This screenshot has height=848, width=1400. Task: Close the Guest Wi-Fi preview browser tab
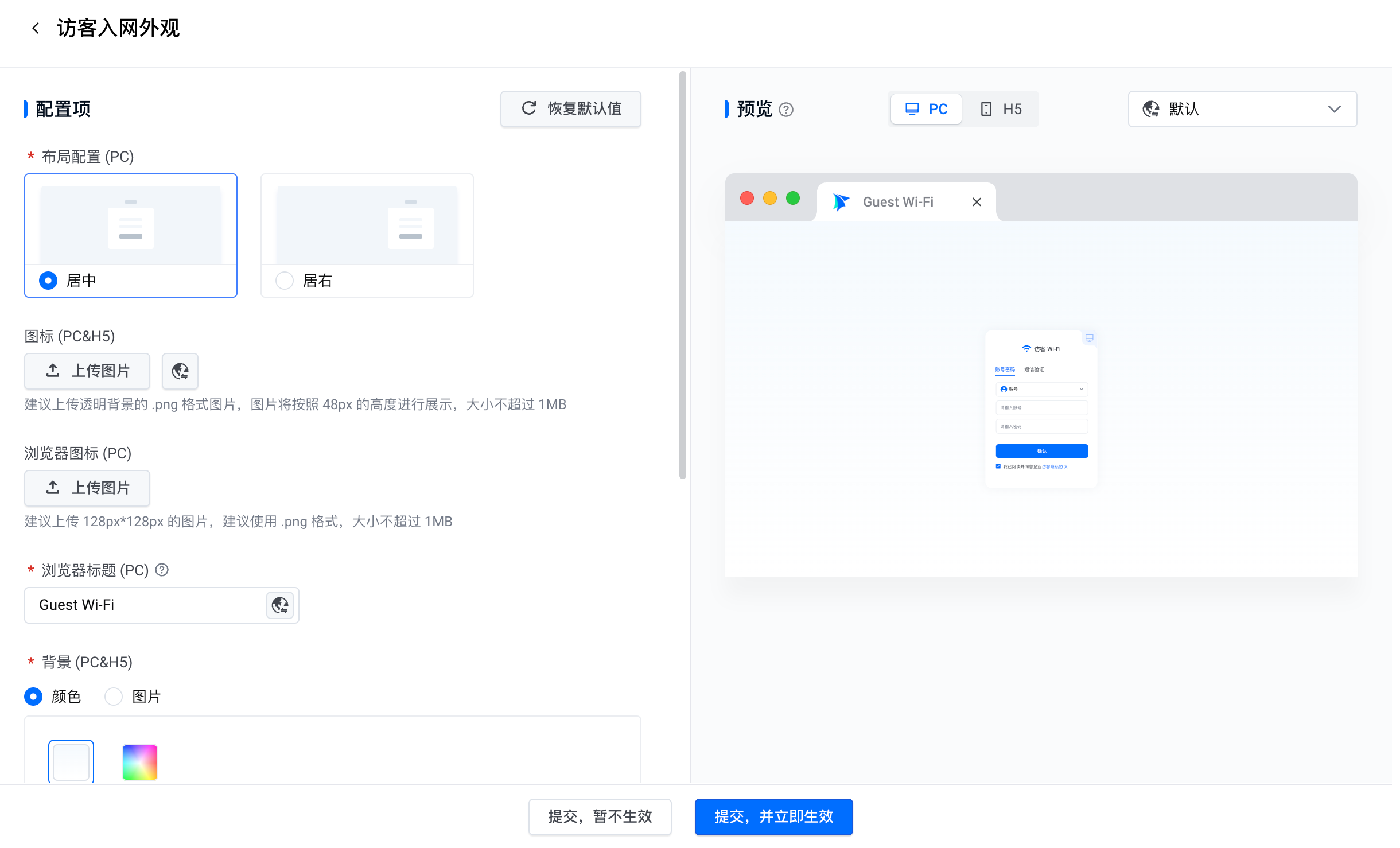pos(977,202)
